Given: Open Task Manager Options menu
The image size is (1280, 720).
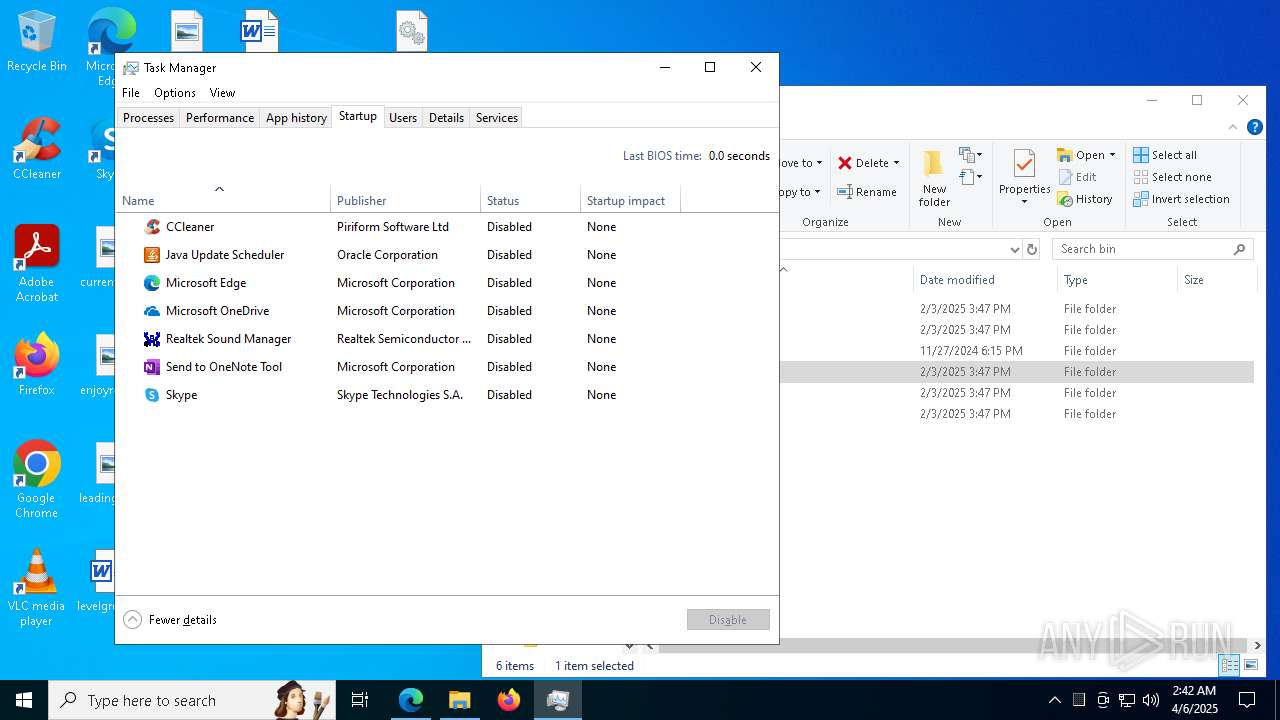Looking at the screenshot, I should point(175,93).
